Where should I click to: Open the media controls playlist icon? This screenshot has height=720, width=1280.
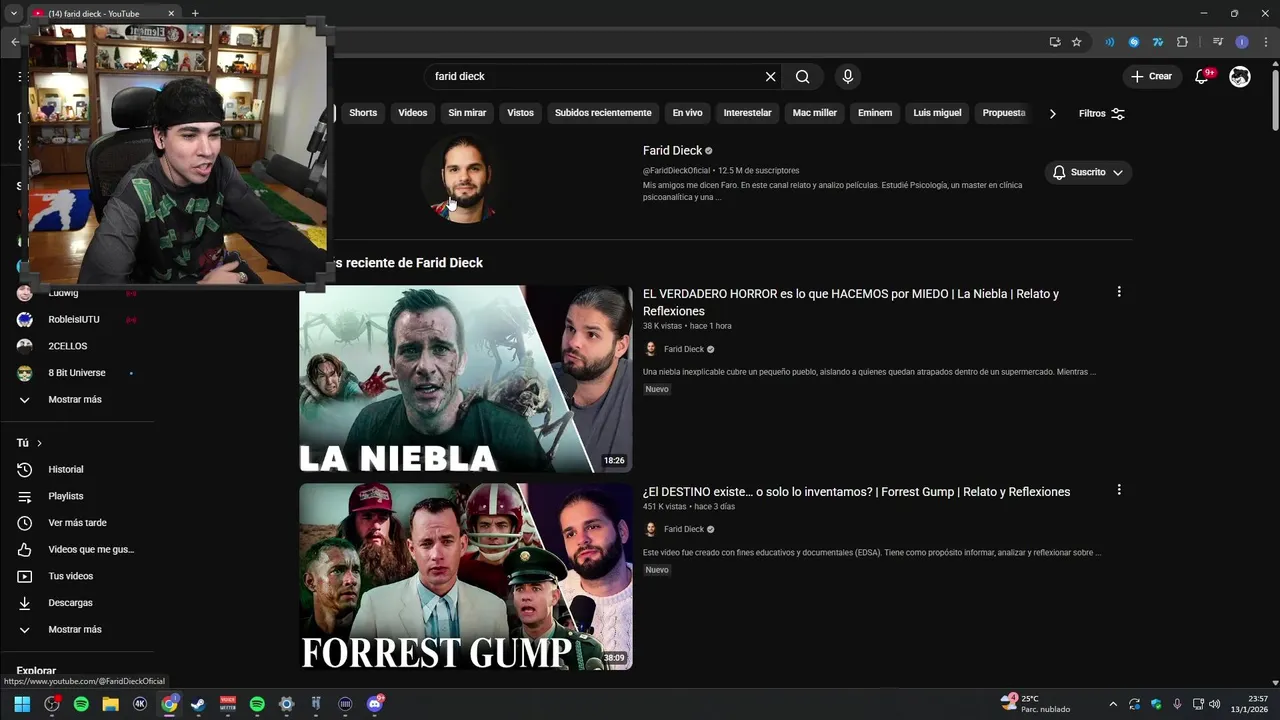[x=1218, y=42]
